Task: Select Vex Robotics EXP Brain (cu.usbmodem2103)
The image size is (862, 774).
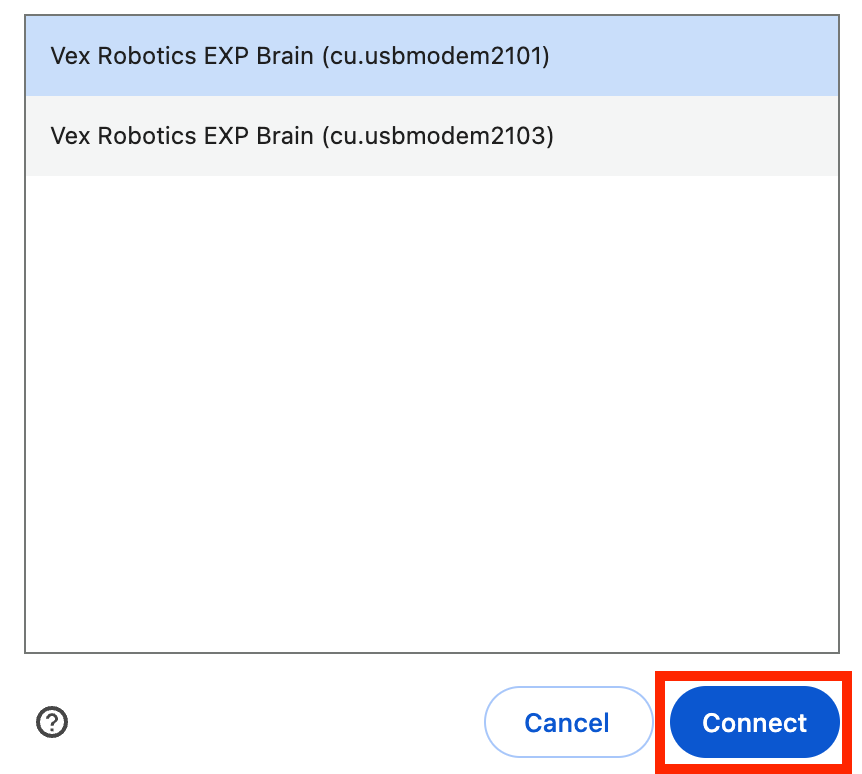Action: pyautogui.click(x=302, y=135)
